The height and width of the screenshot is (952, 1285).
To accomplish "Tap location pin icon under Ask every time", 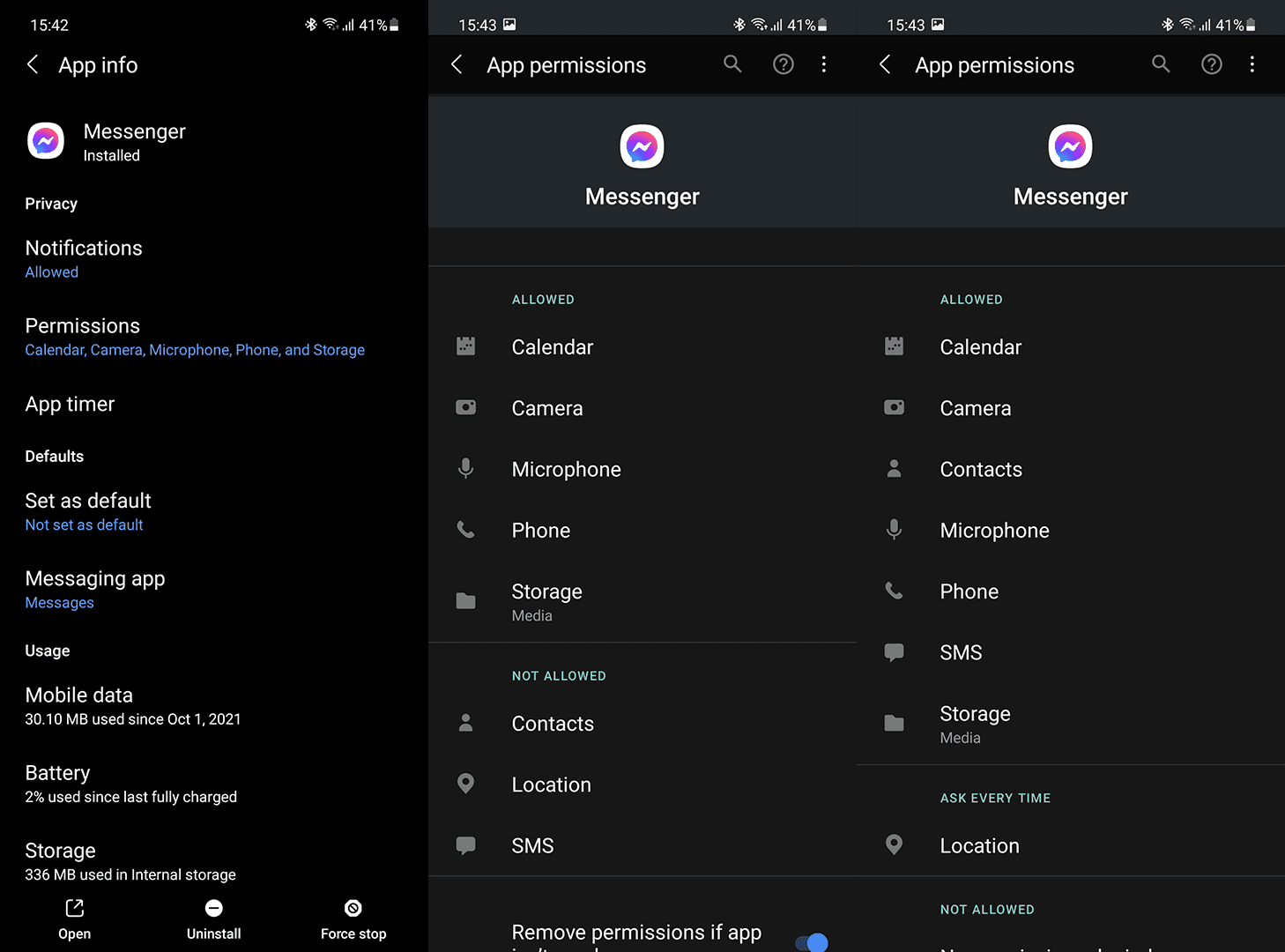I will coord(894,844).
